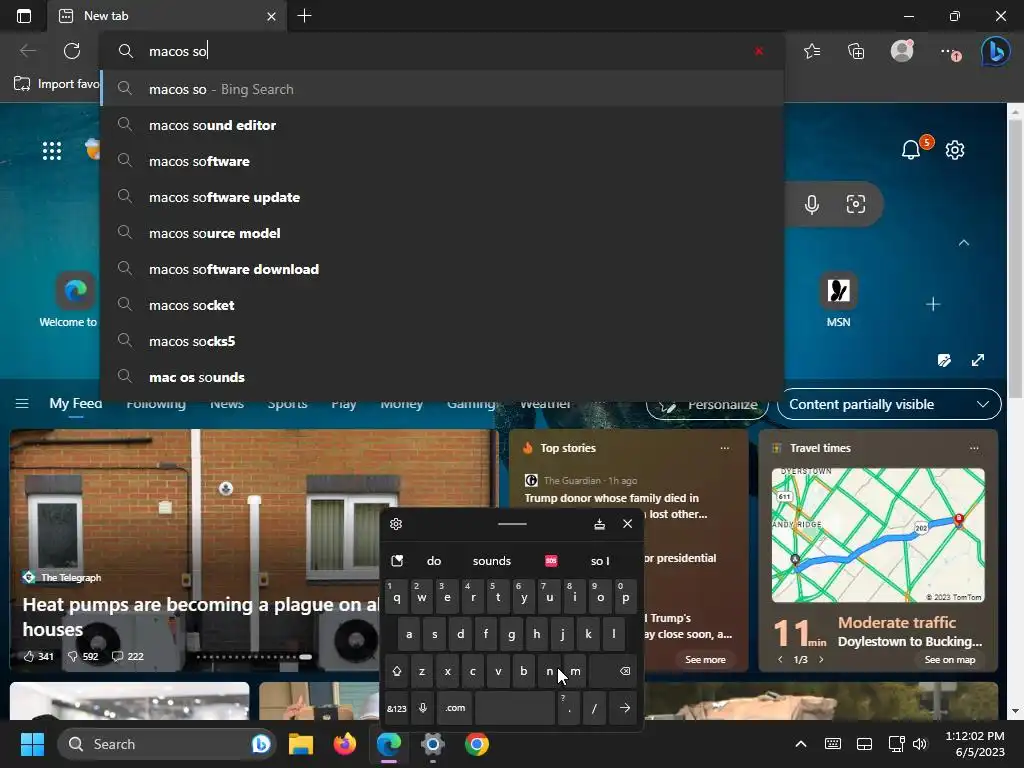Switch to the My Feed tab
1024x768 pixels.
76,404
